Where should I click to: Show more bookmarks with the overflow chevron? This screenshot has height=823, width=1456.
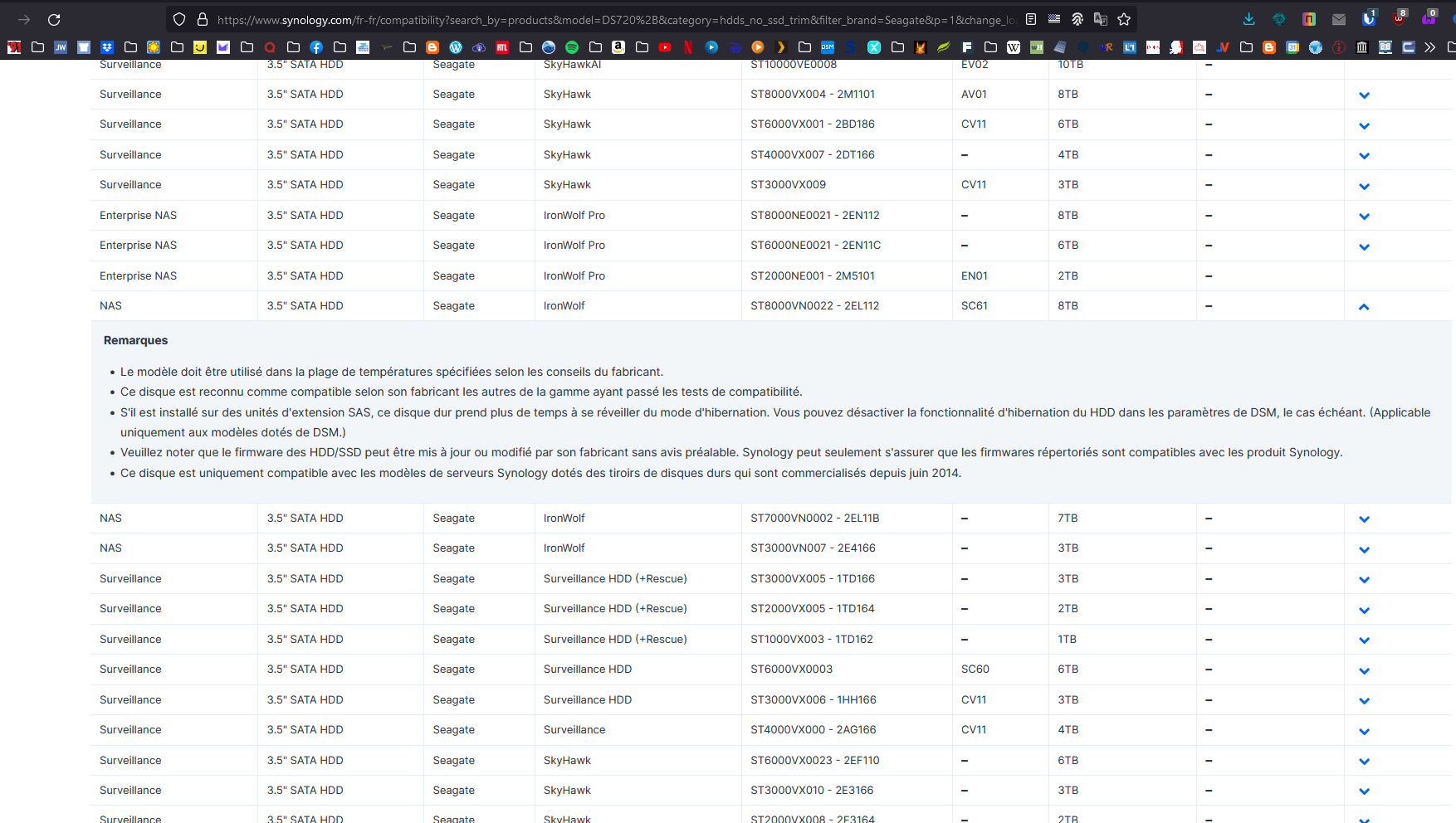(1429, 47)
